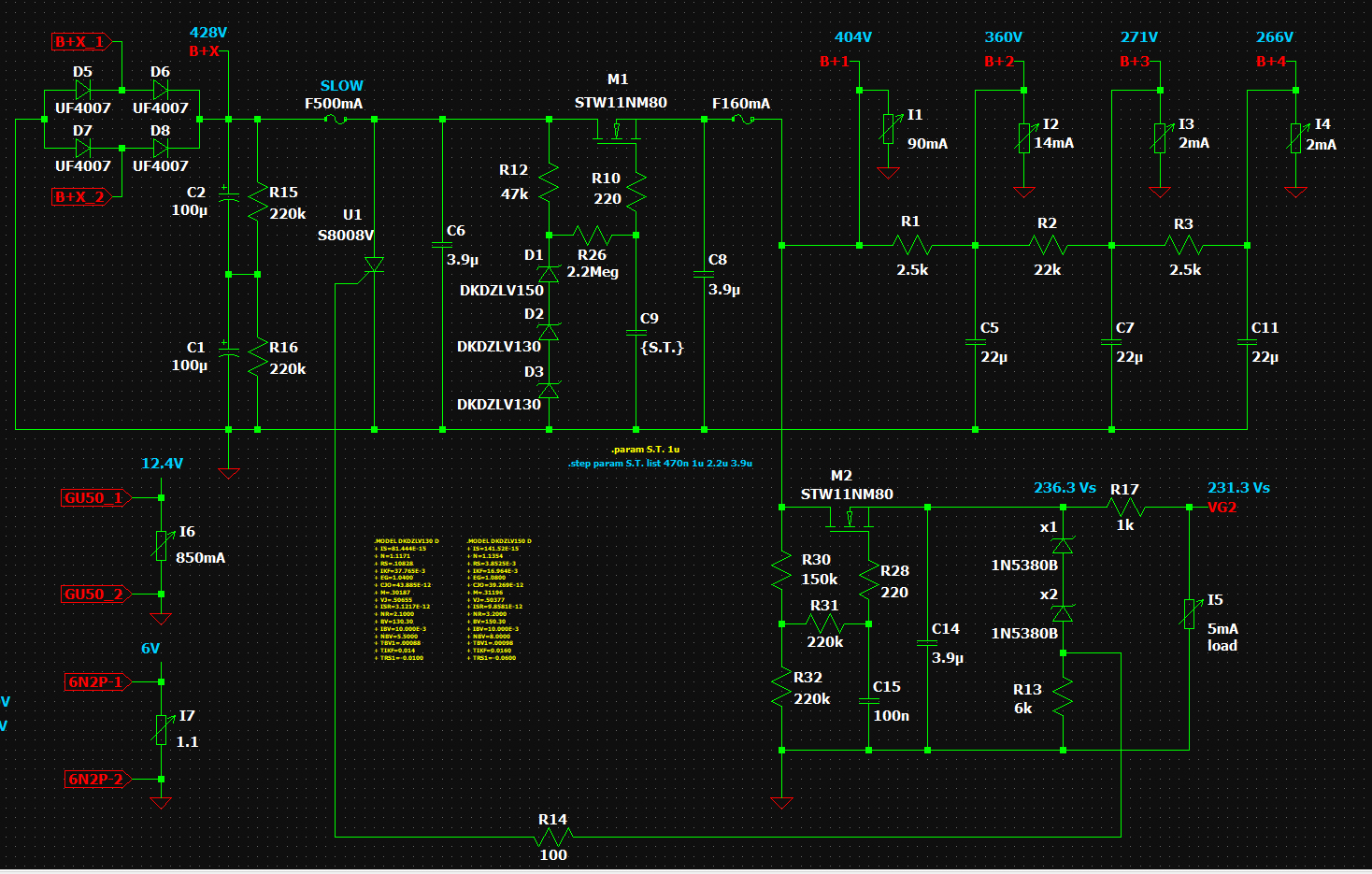Click the R2 22k resistor symbol
1372x874 pixels.
click(1048, 246)
